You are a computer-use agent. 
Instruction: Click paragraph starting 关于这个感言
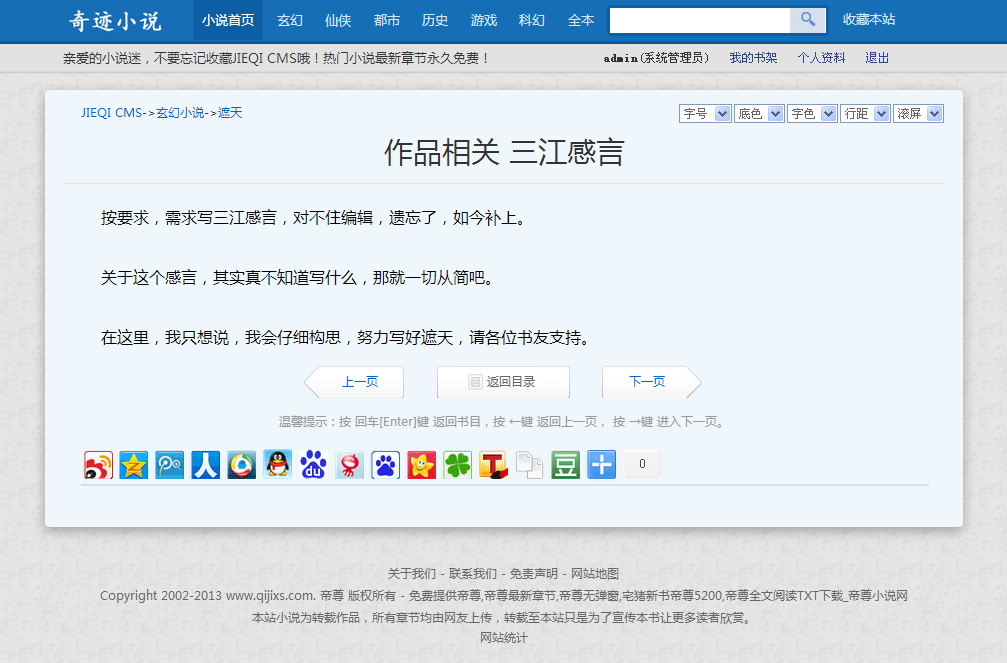298,278
